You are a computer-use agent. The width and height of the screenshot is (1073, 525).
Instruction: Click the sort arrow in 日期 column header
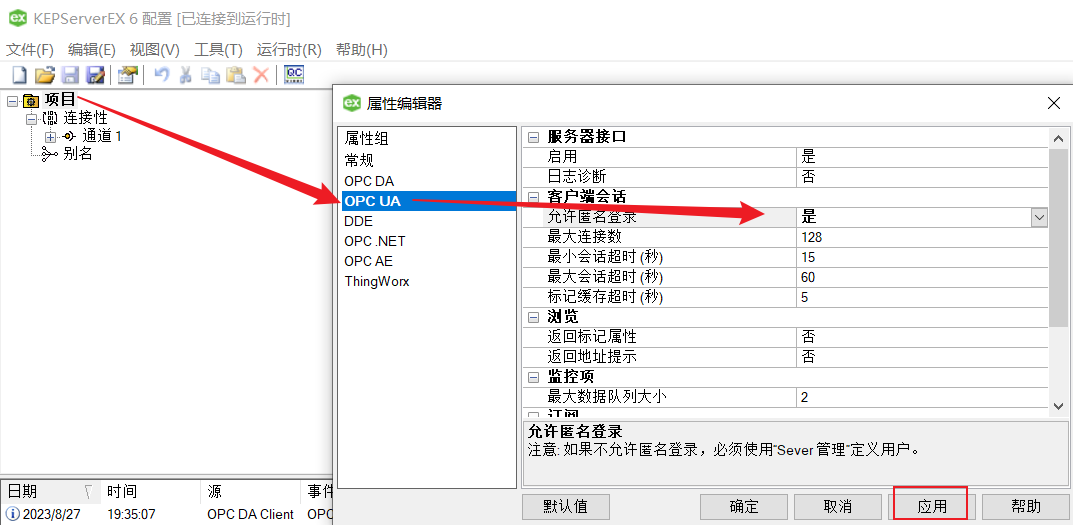pyautogui.click(x=88, y=491)
